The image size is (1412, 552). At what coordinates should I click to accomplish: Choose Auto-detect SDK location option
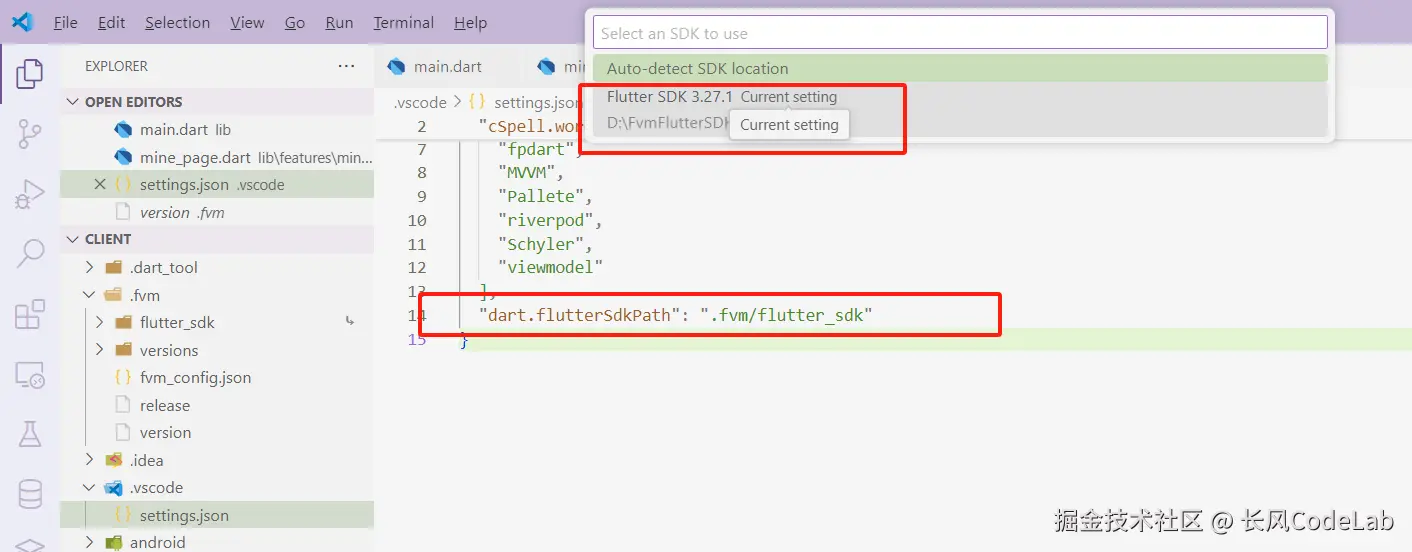tap(960, 68)
